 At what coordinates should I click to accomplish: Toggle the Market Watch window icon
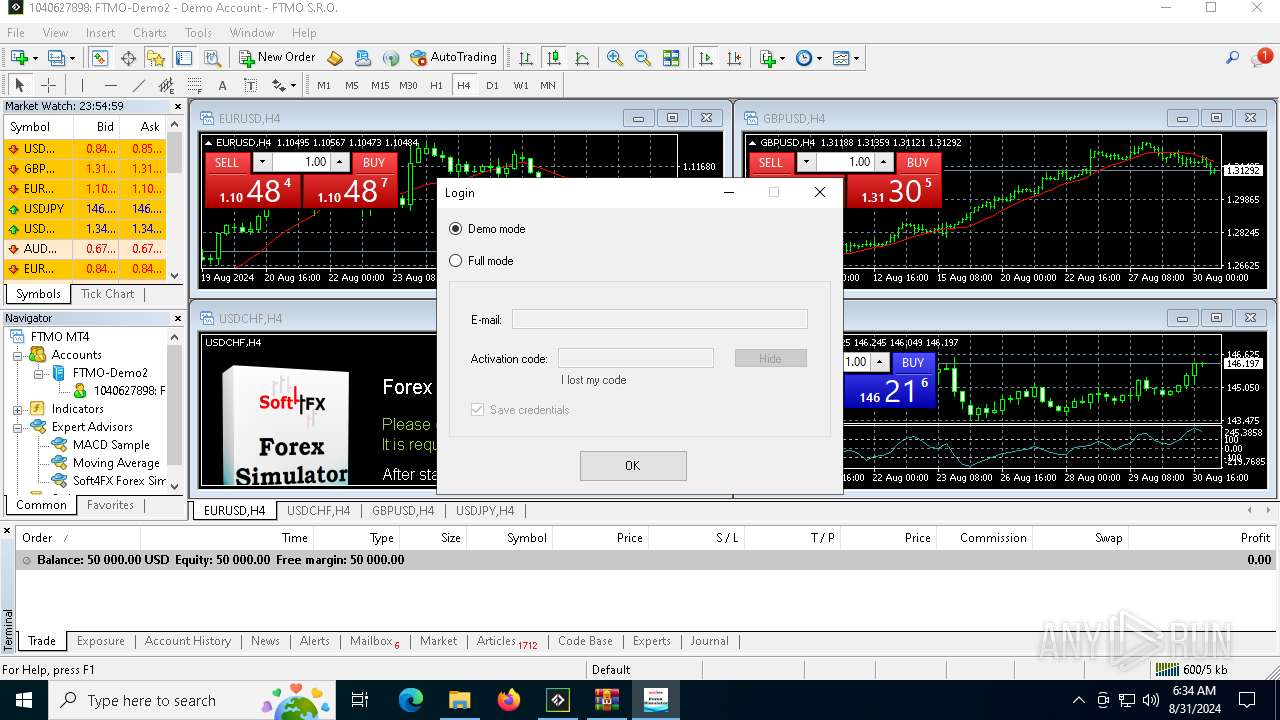pos(101,58)
